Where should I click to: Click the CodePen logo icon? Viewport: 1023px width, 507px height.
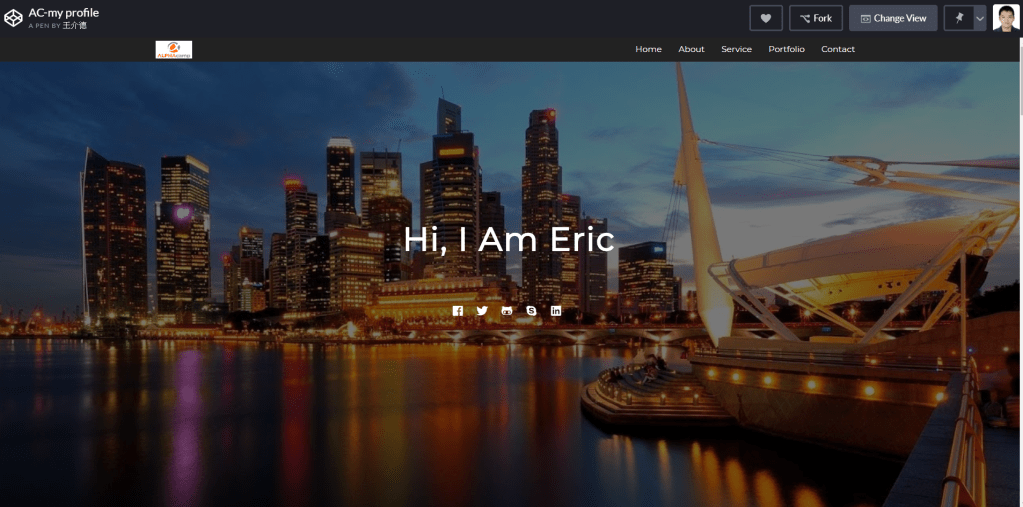point(13,18)
